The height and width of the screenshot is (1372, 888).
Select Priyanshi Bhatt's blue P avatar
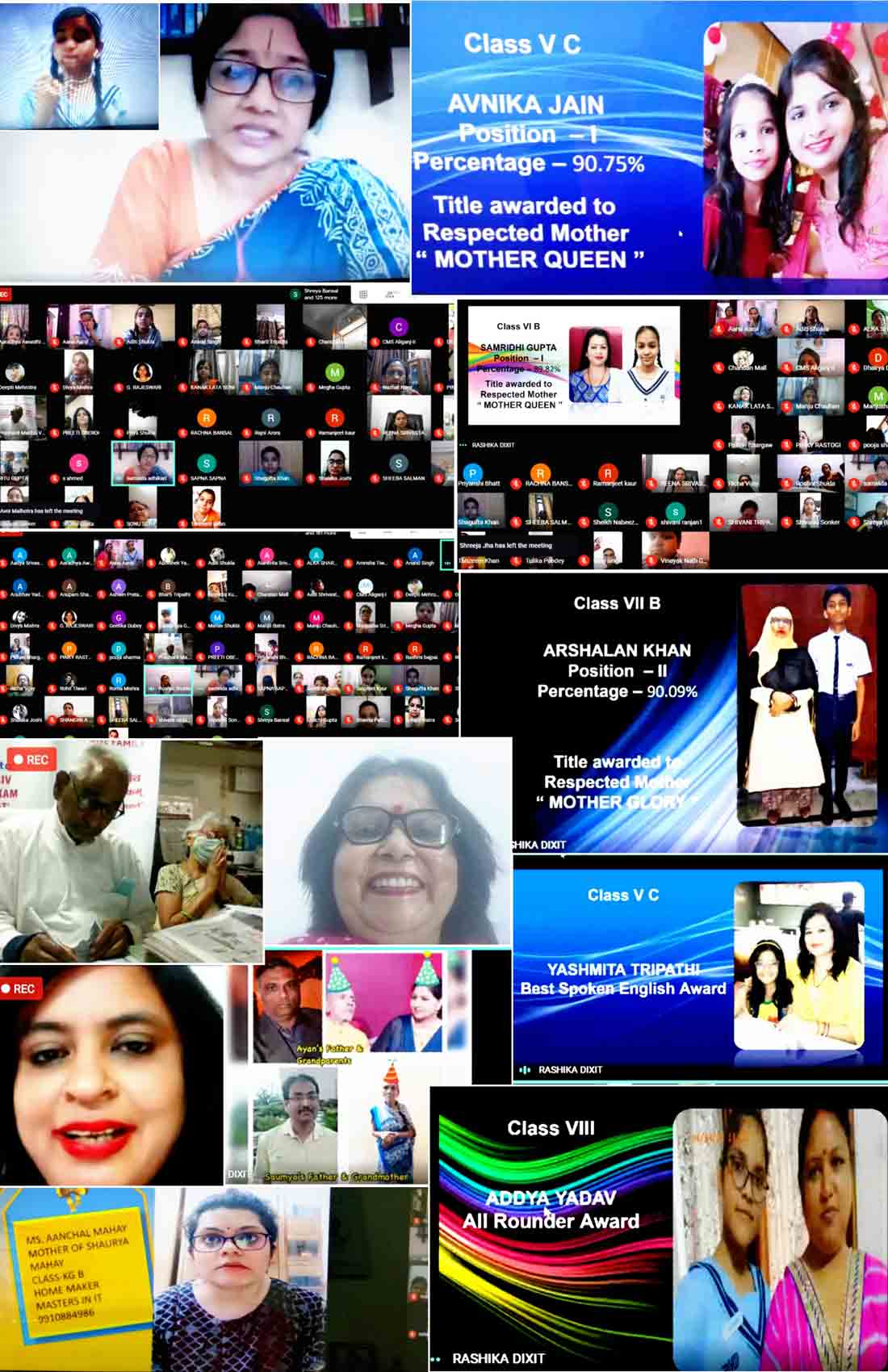473,472
